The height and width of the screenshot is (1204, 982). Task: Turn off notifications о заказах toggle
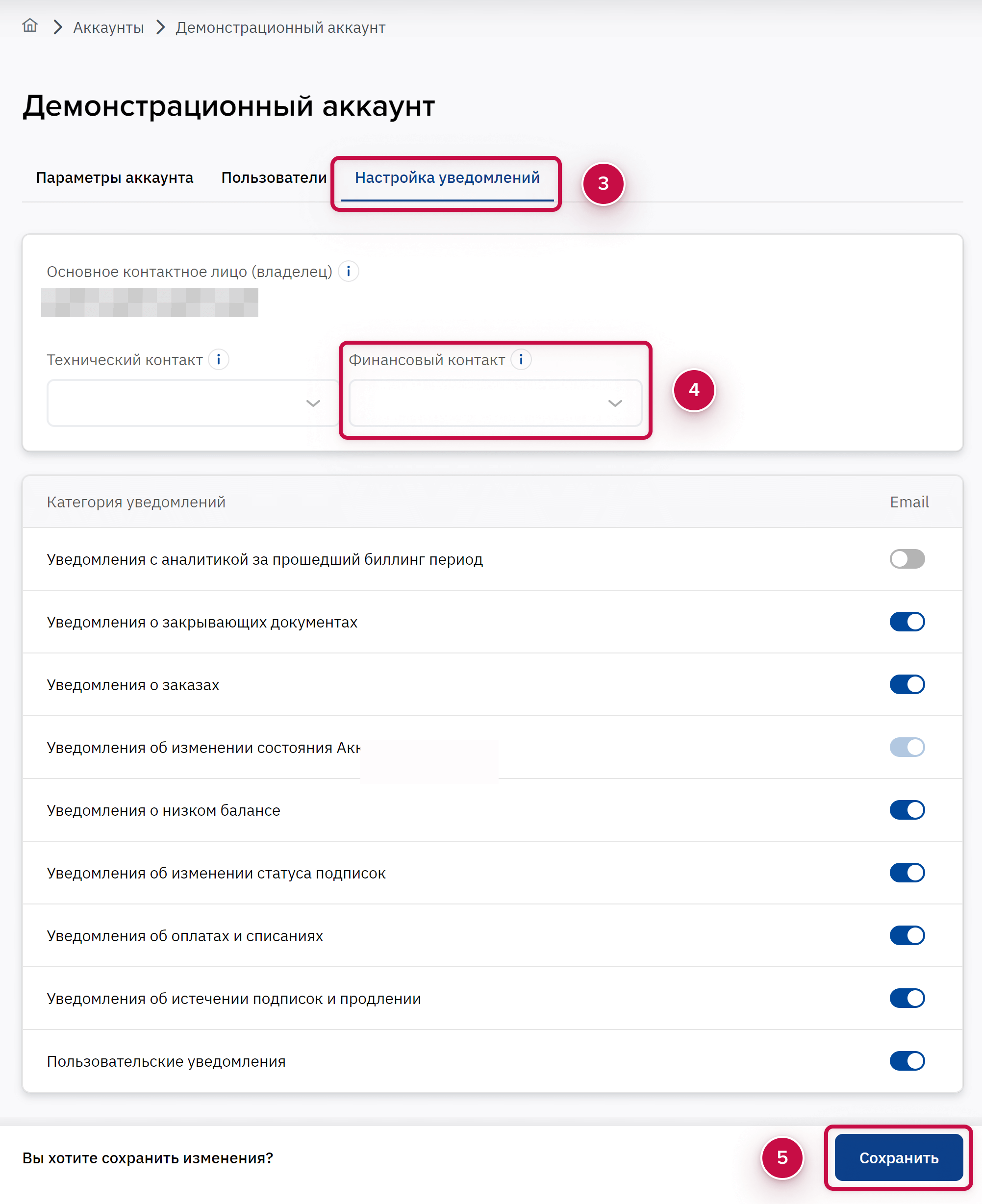[907, 684]
